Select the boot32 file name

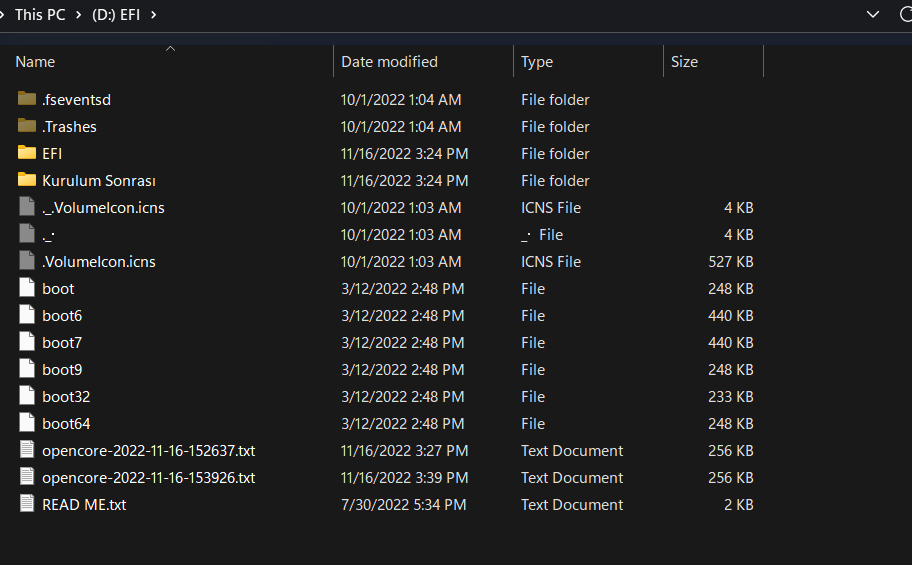(66, 396)
